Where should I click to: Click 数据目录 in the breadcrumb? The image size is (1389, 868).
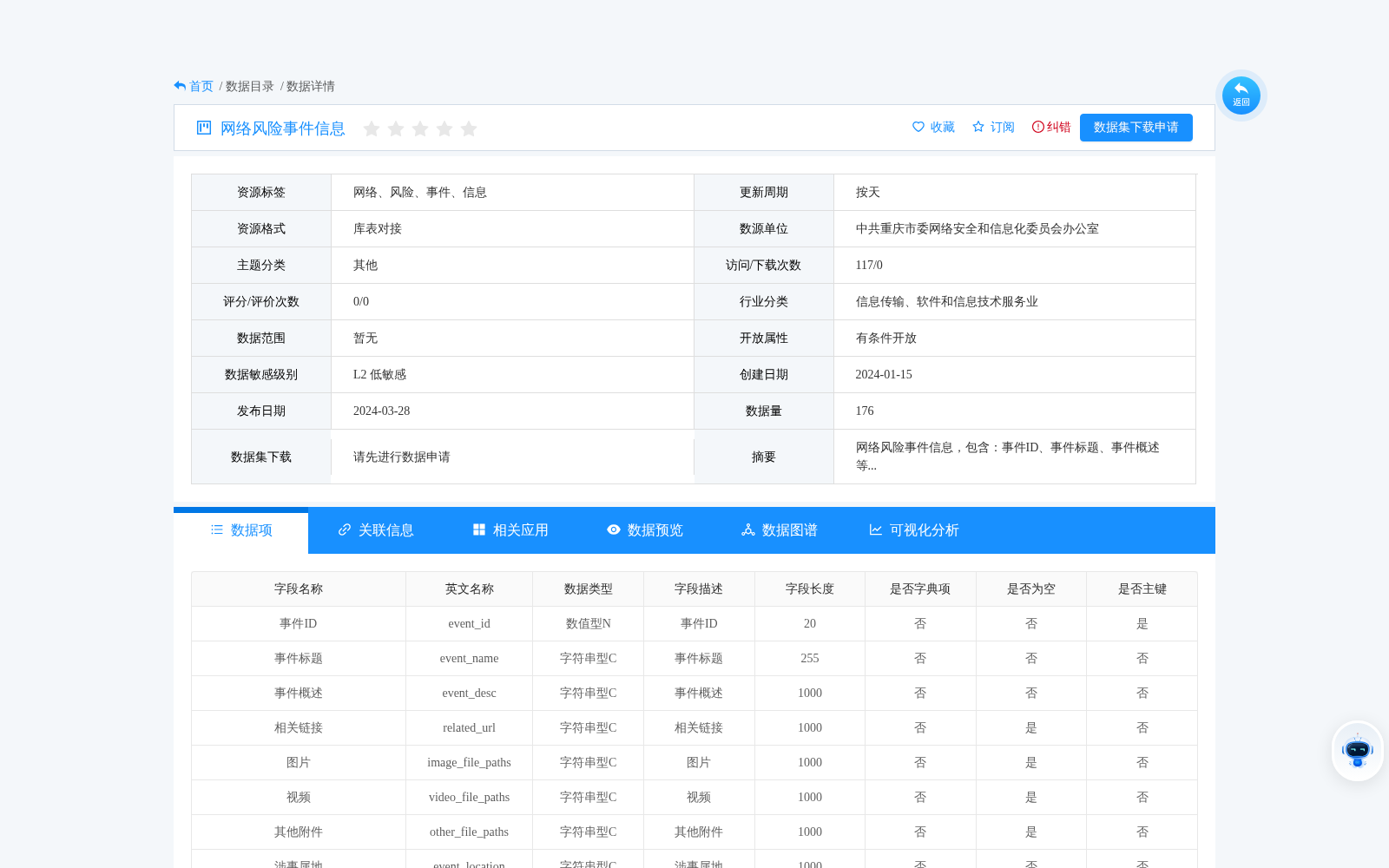[249, 86]
